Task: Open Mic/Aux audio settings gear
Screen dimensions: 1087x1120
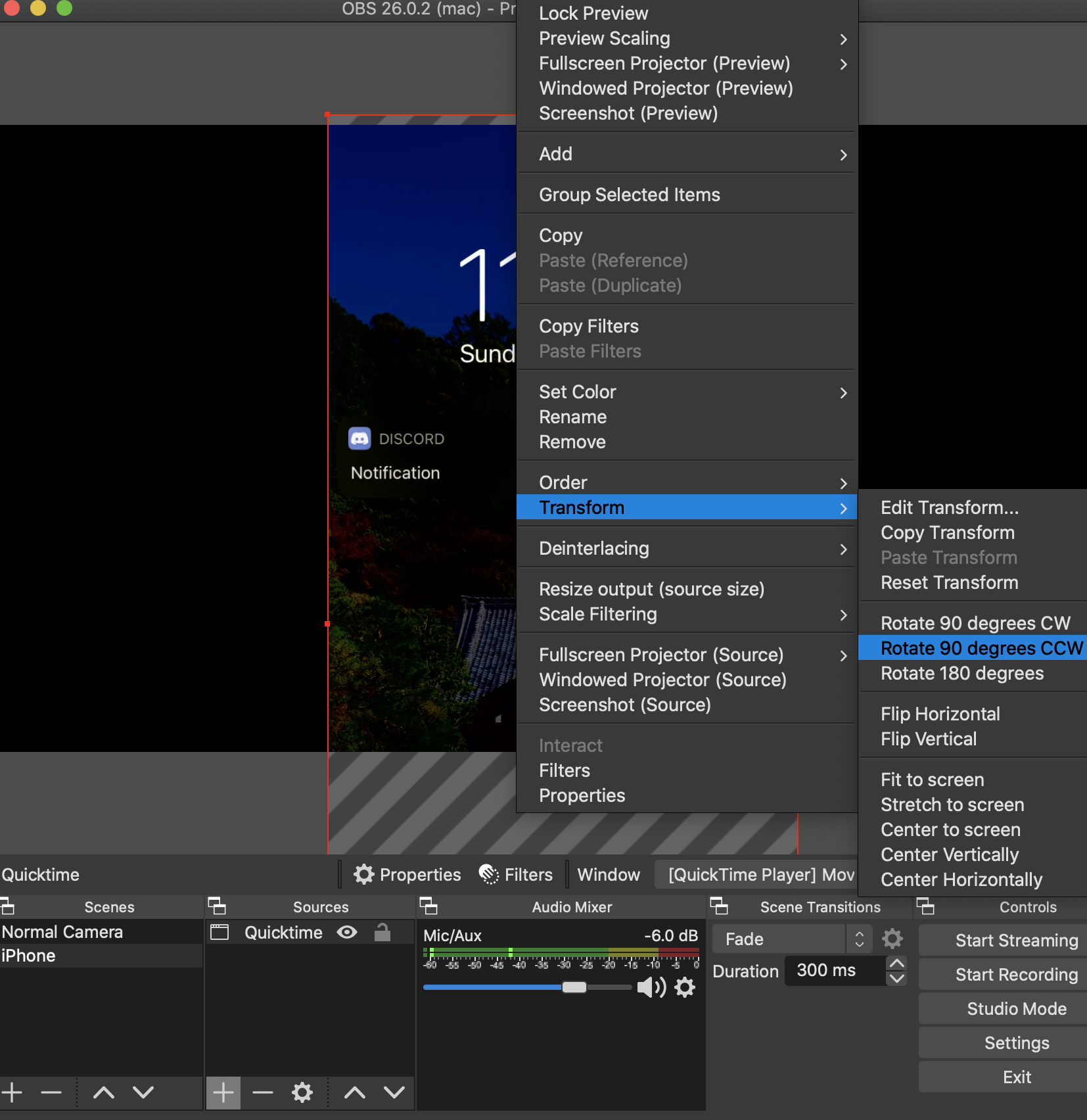Action: [685, 987]
